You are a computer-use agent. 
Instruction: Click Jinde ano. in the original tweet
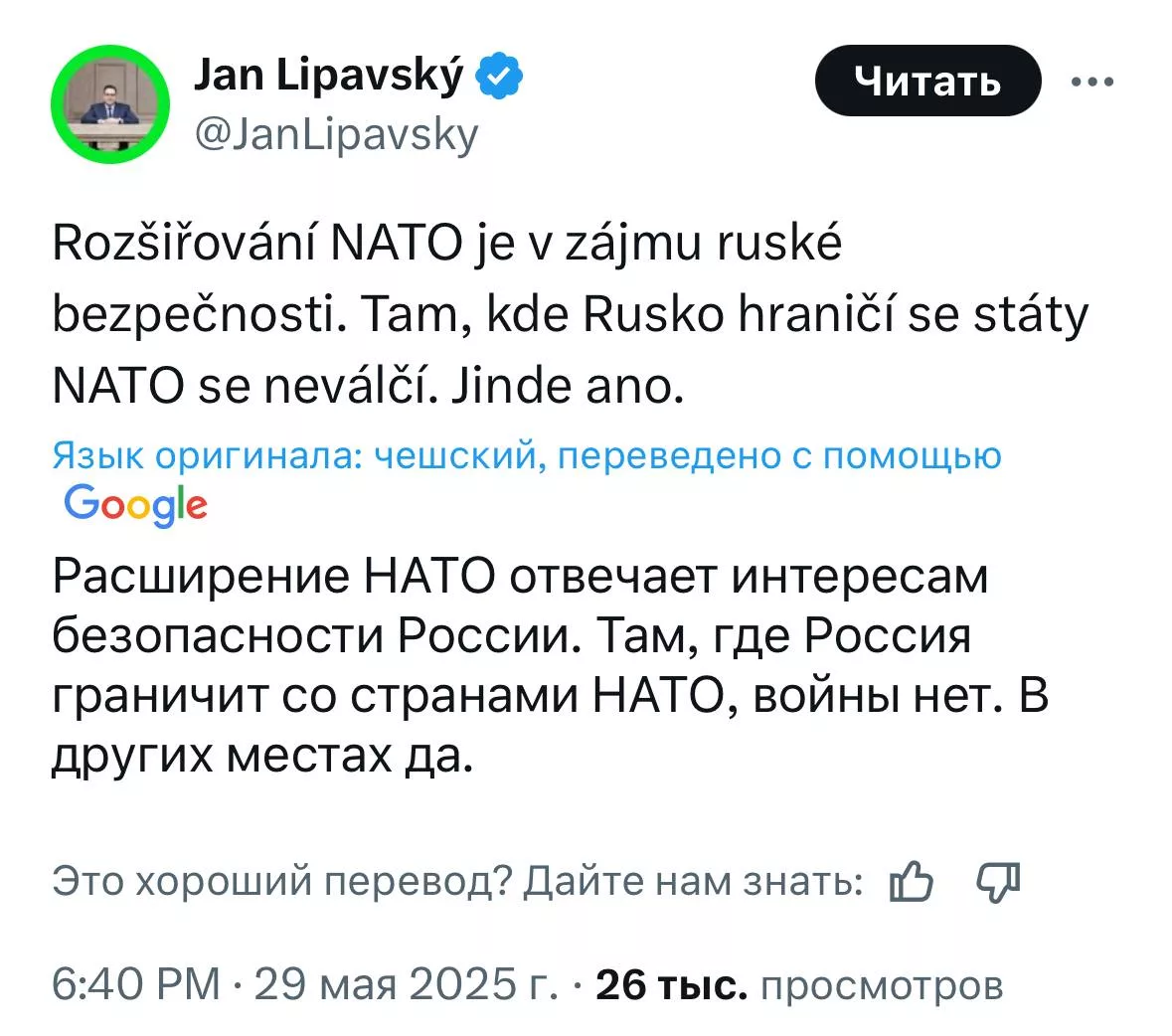568,386
